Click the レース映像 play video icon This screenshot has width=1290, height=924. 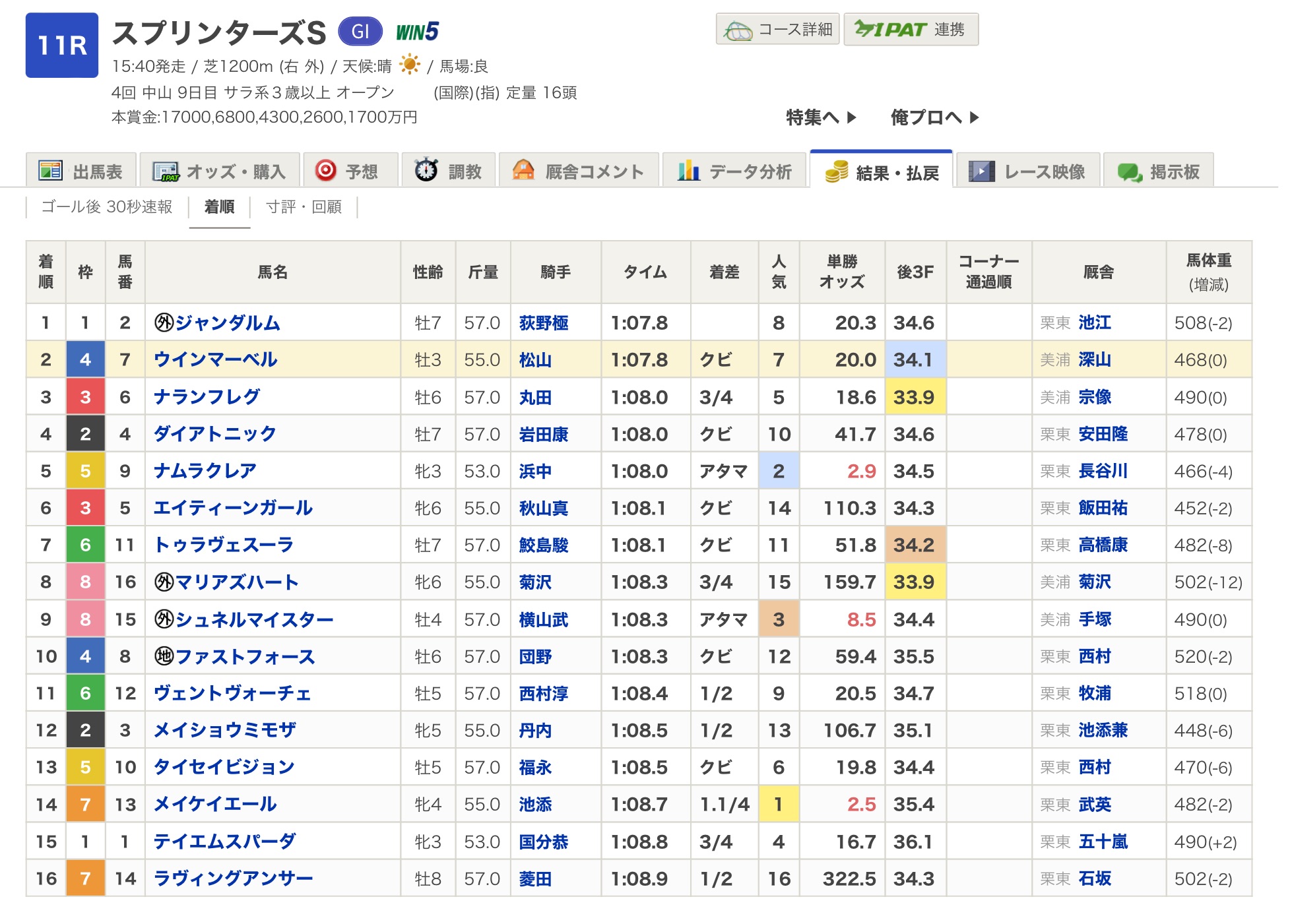point(982,171)
